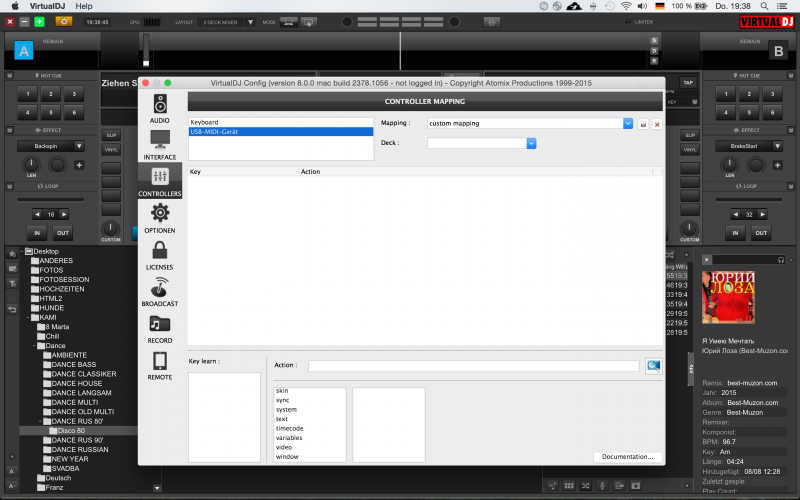Collapse the KAMI folder

tap(29, 317)
